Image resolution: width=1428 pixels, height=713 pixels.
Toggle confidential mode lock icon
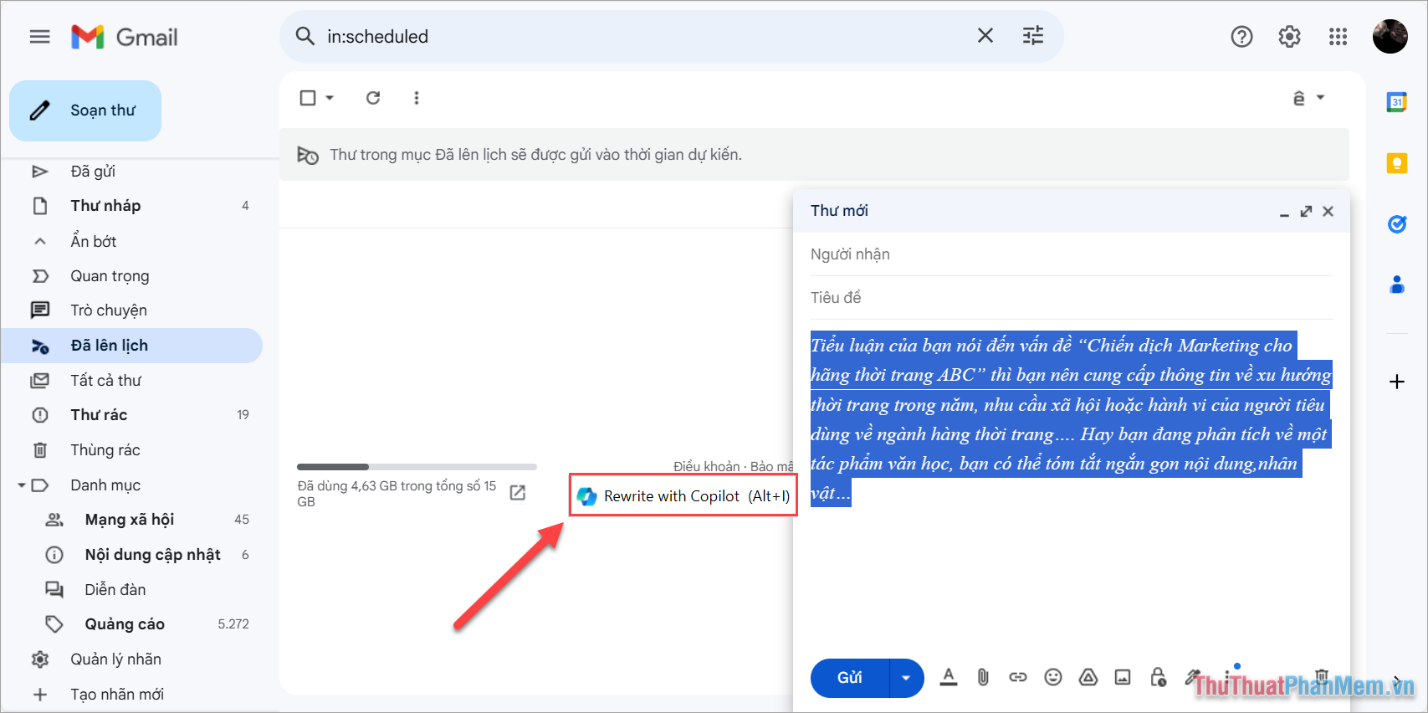[1158, 677]
